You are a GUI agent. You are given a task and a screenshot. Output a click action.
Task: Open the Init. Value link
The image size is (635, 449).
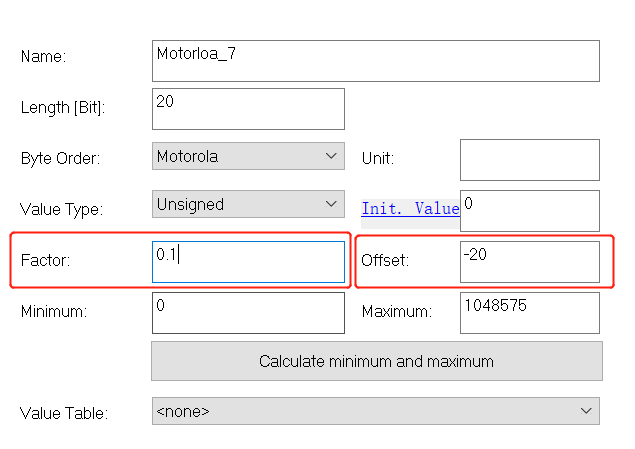tap(410, 209)
